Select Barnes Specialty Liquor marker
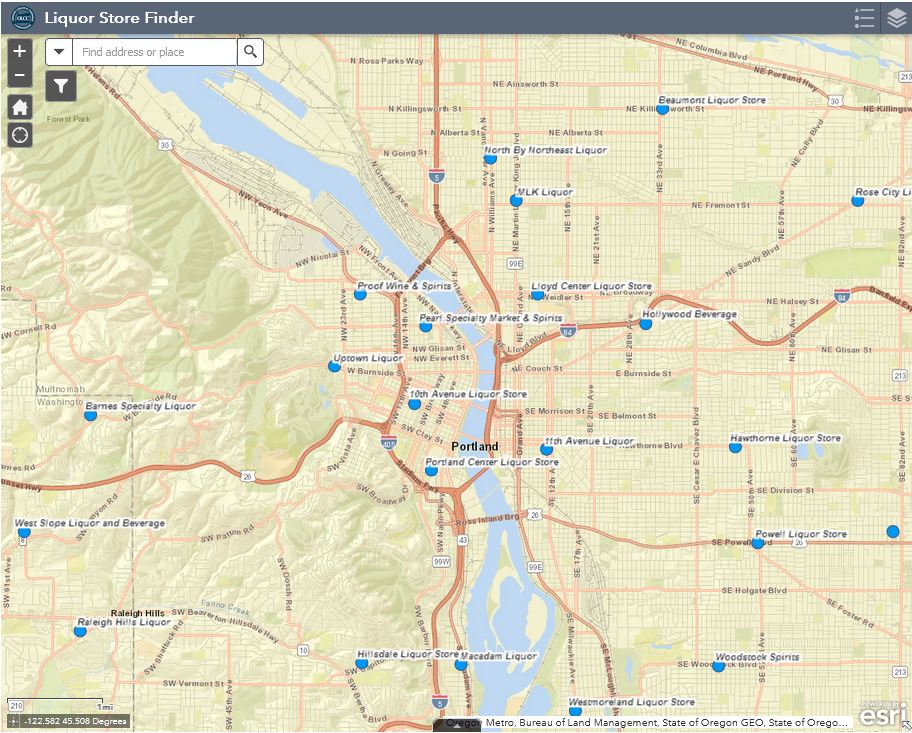 coord(90,415)
